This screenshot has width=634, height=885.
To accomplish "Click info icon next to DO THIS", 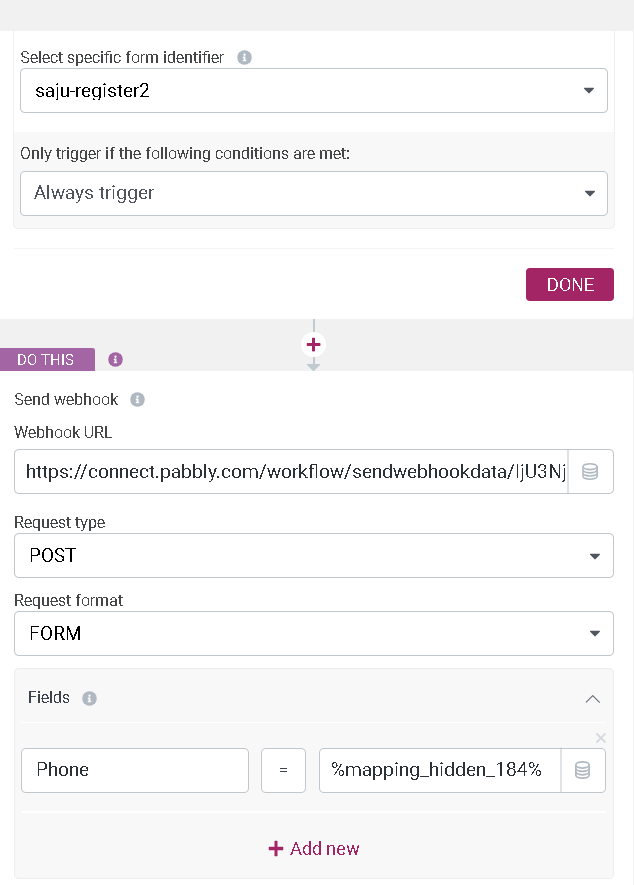I will 115,360.
